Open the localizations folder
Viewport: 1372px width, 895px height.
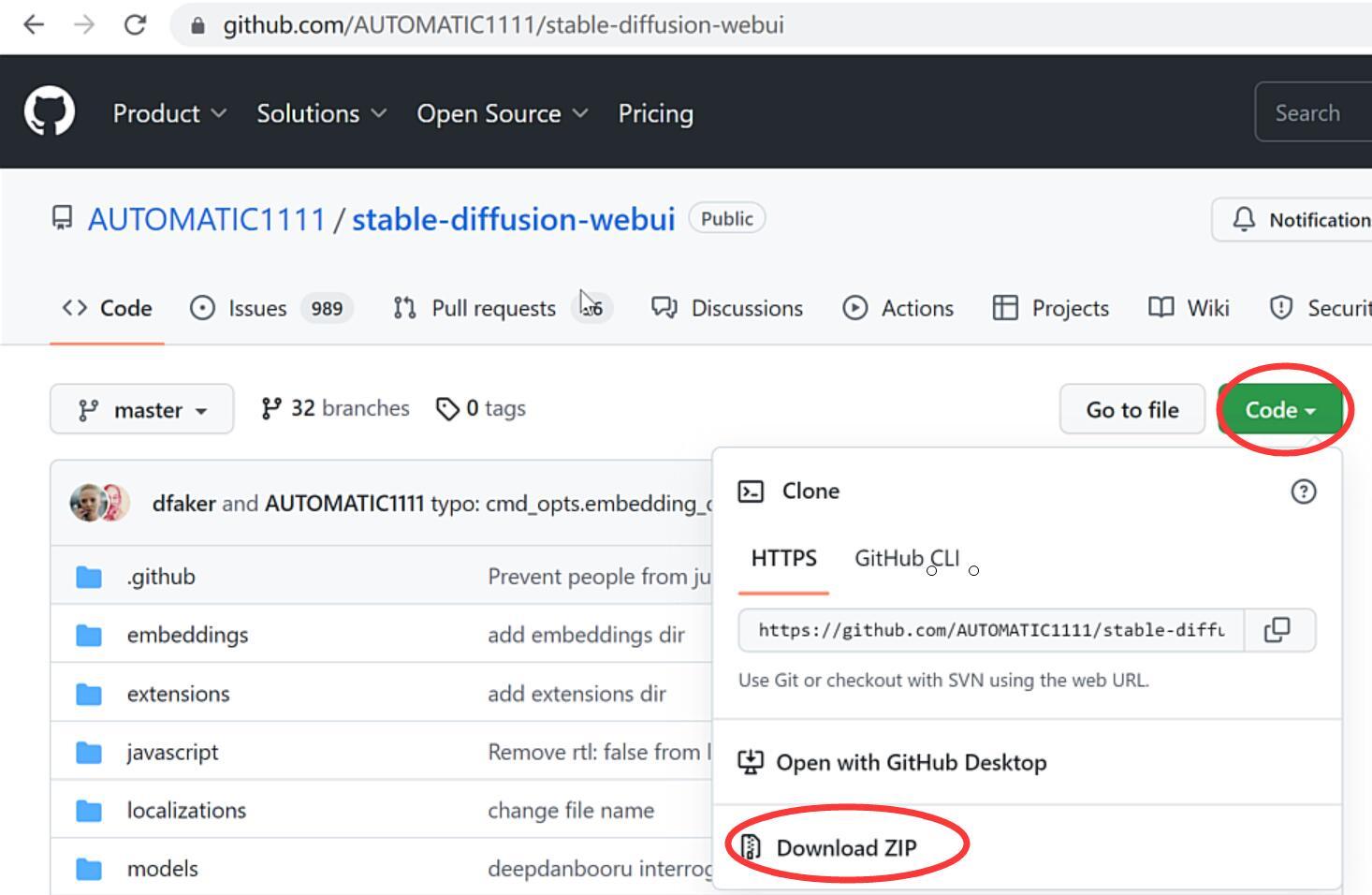click(x=186, y=810)
